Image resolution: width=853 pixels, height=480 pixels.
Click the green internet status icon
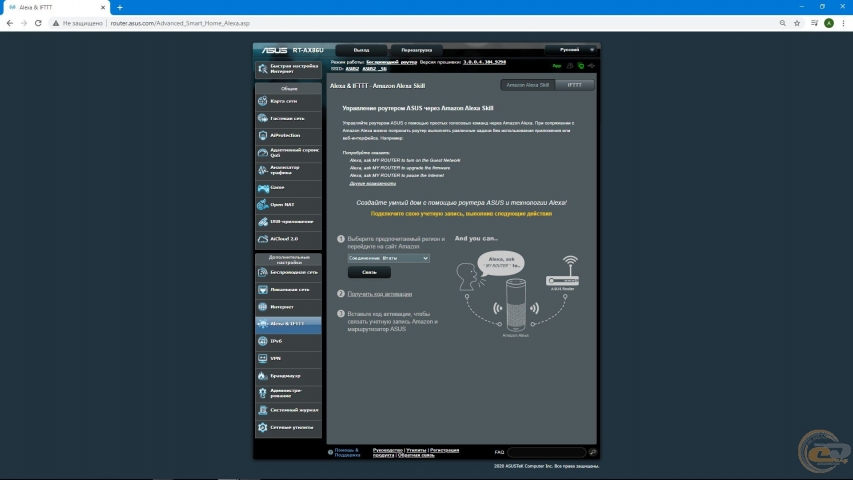580,66
